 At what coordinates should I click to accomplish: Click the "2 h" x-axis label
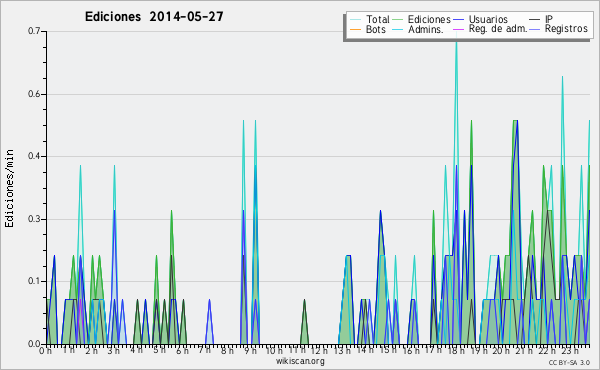coord(91,351)
